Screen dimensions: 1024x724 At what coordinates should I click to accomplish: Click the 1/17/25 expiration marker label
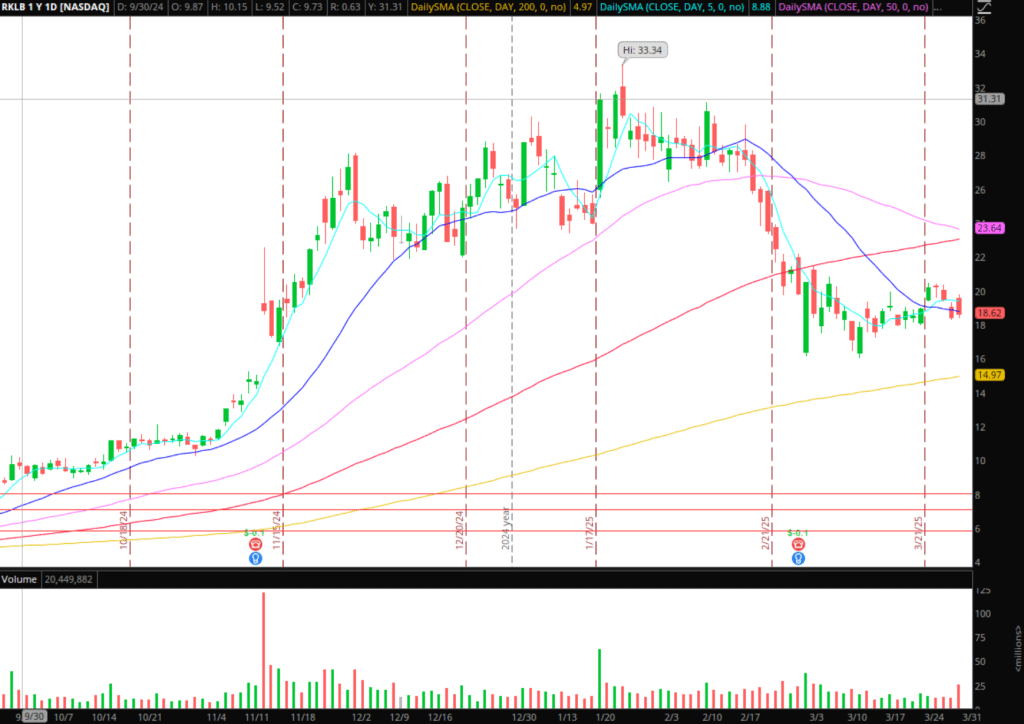[x=590, y=532]
